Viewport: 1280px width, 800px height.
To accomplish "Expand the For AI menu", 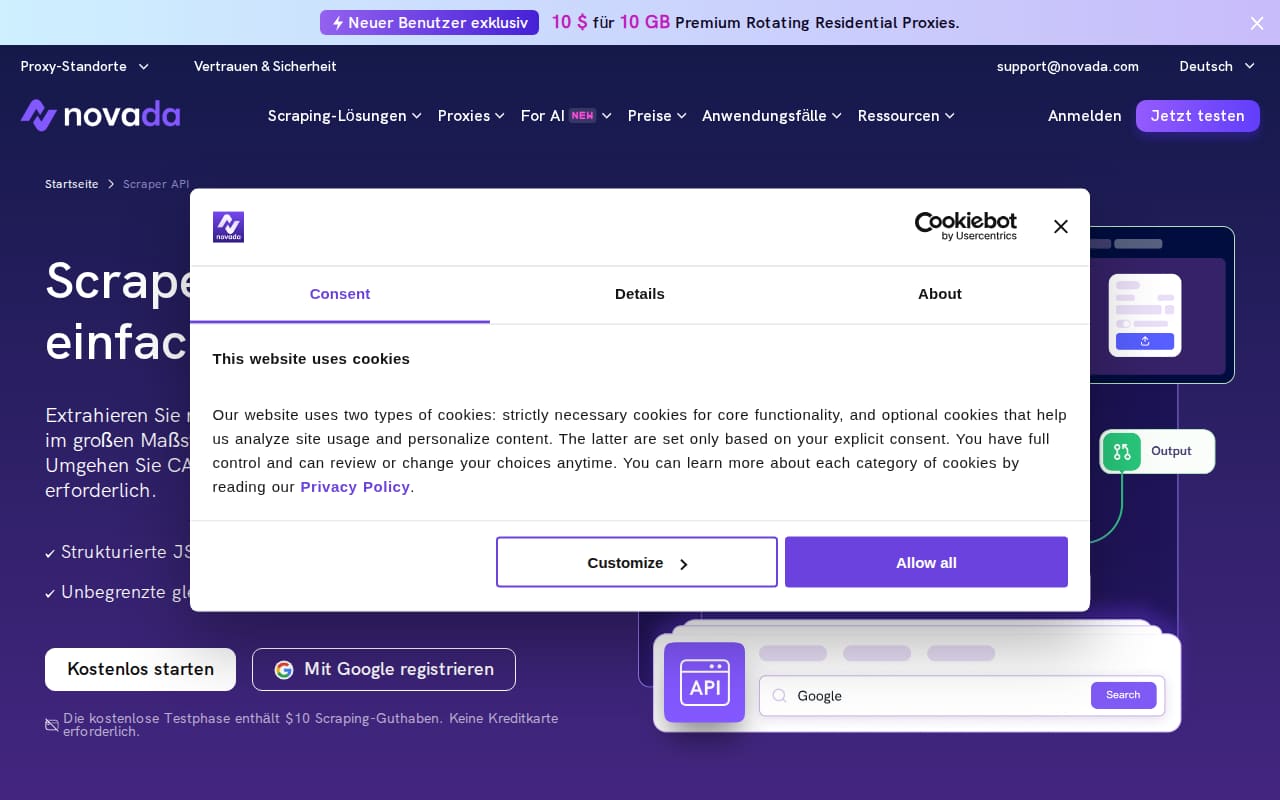I will (566, 116).
